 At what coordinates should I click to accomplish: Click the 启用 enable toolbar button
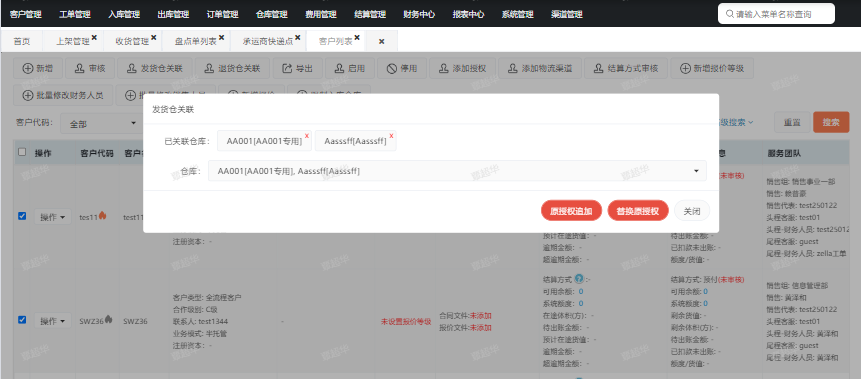pos(349,69)
